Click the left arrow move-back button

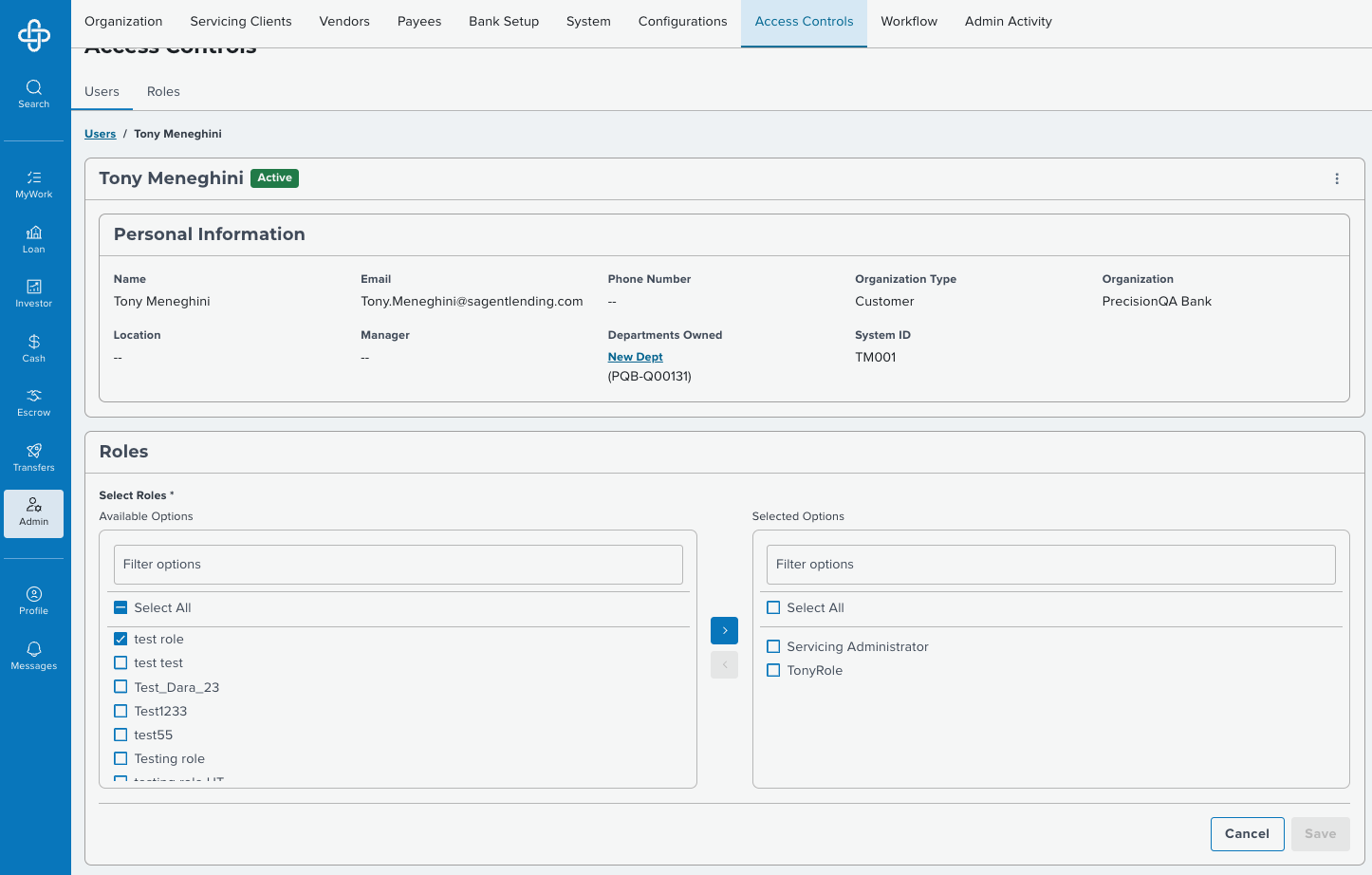[x=724, y=664]
